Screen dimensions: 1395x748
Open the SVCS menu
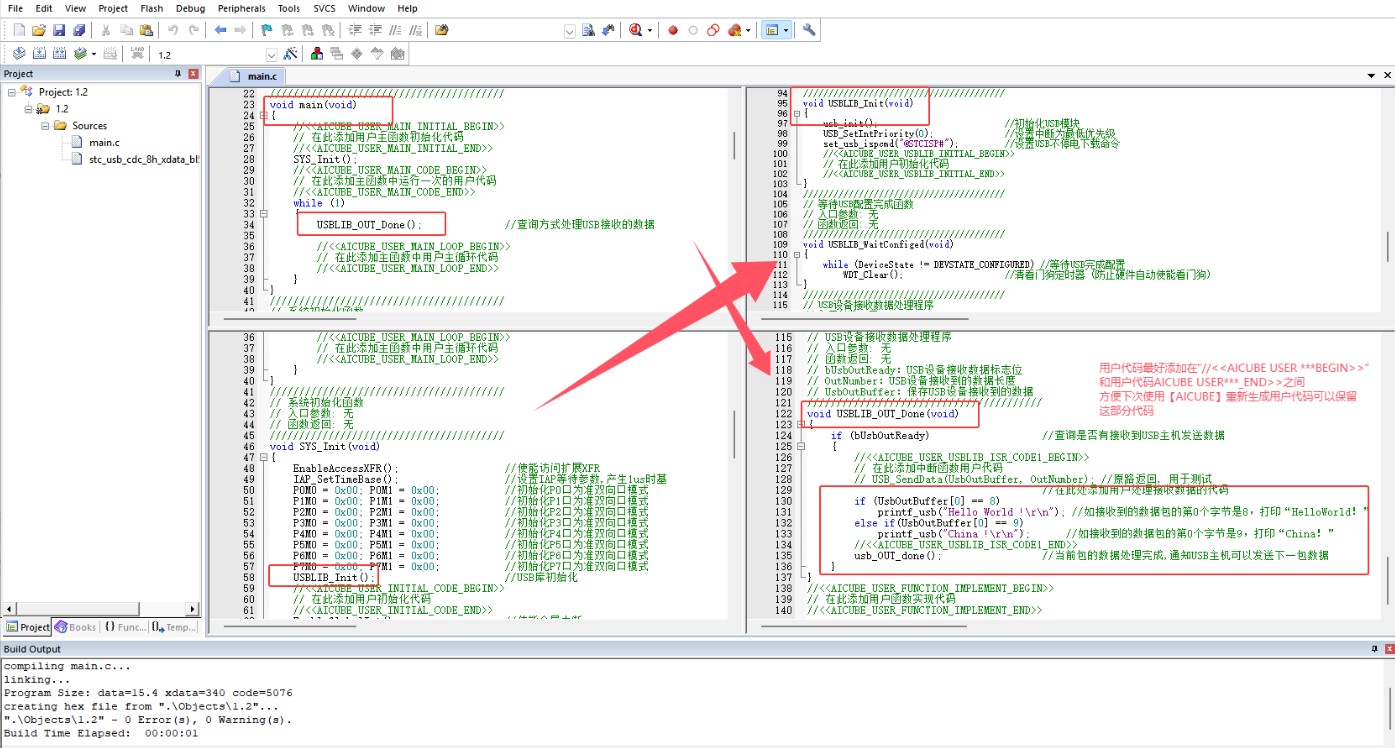[x=324, y=8]
